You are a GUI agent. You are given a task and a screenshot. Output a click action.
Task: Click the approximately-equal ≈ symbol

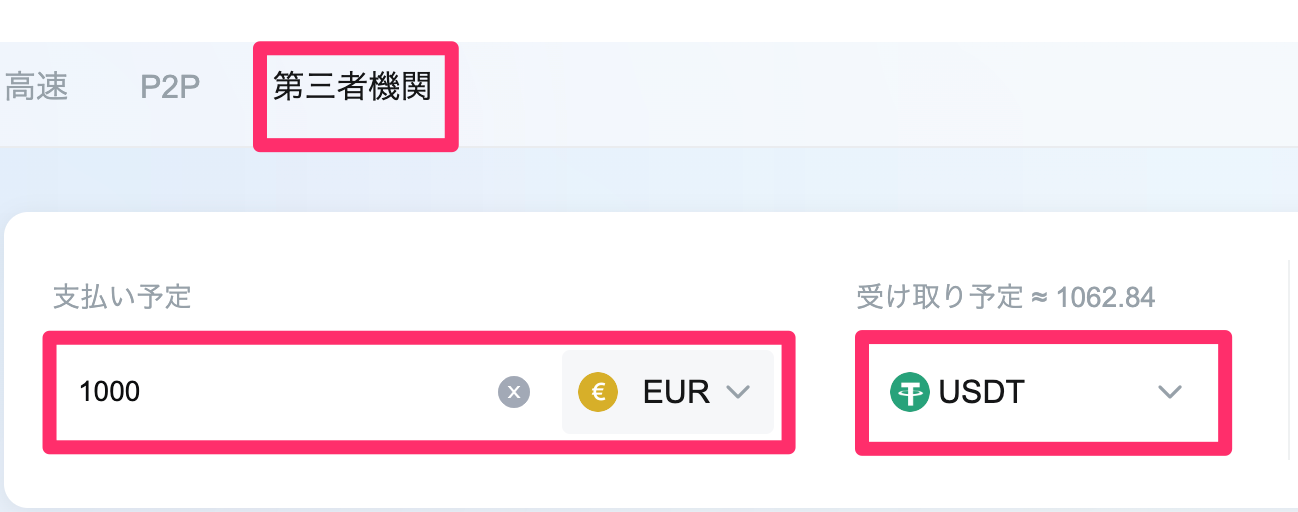(1039, 297)
